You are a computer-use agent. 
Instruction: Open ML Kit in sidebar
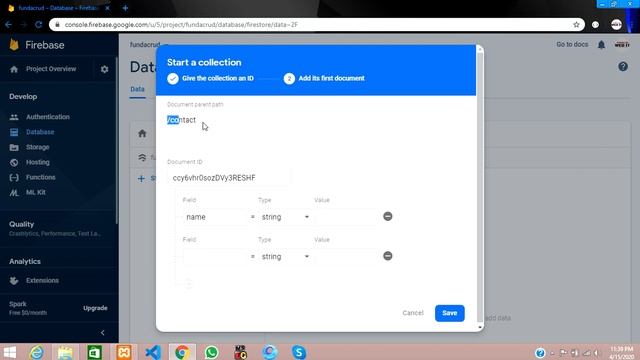[36, 192]
